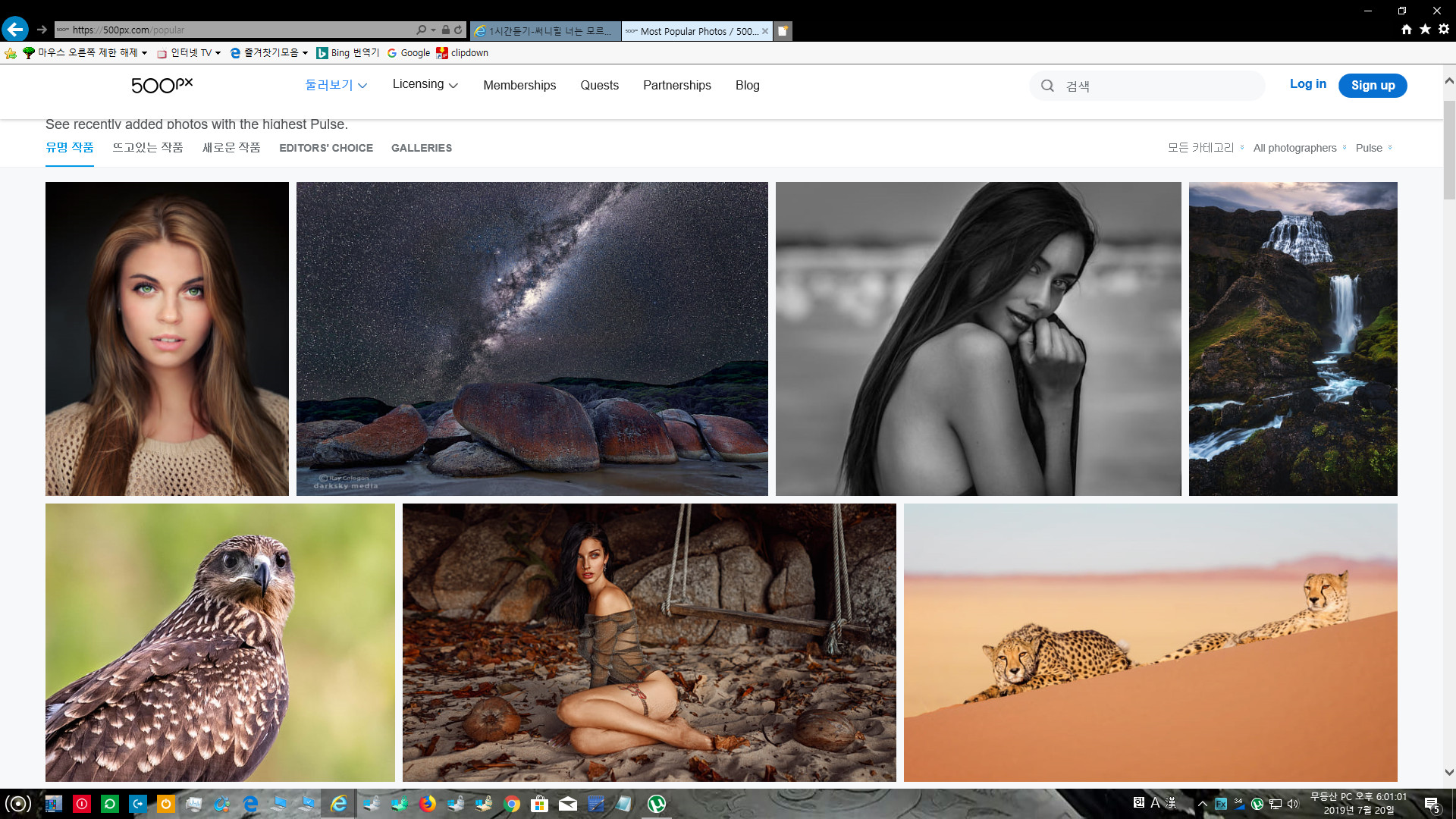
Task: Expand the 마우스 오른쪽 제한 해제 bookmark folder
Action: (85, 53)
